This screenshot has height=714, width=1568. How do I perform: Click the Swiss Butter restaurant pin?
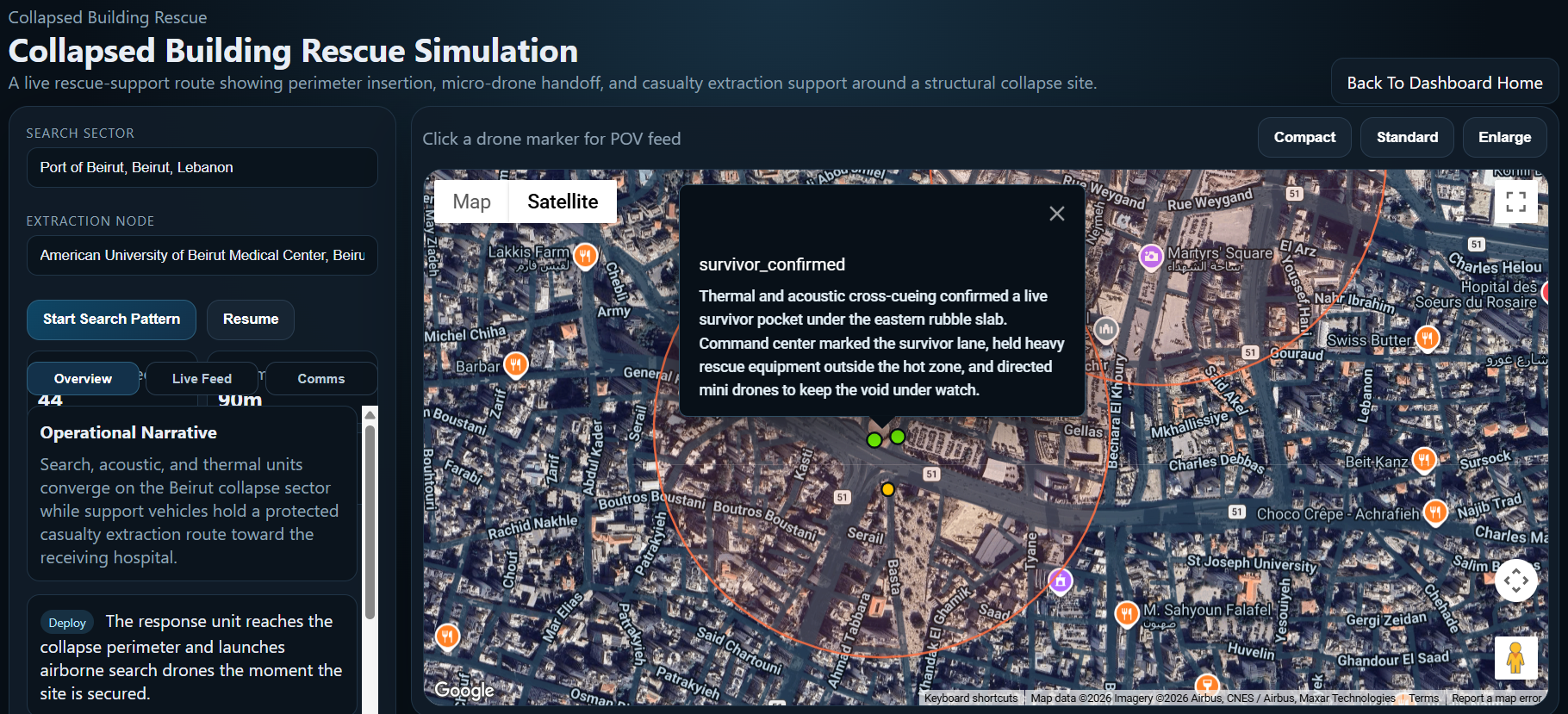pyautogui.click(x=1428, y=338)
